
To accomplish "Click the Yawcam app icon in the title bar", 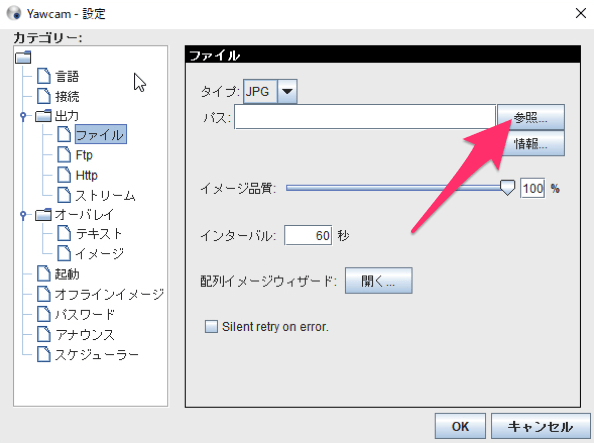I will (14, 13).
